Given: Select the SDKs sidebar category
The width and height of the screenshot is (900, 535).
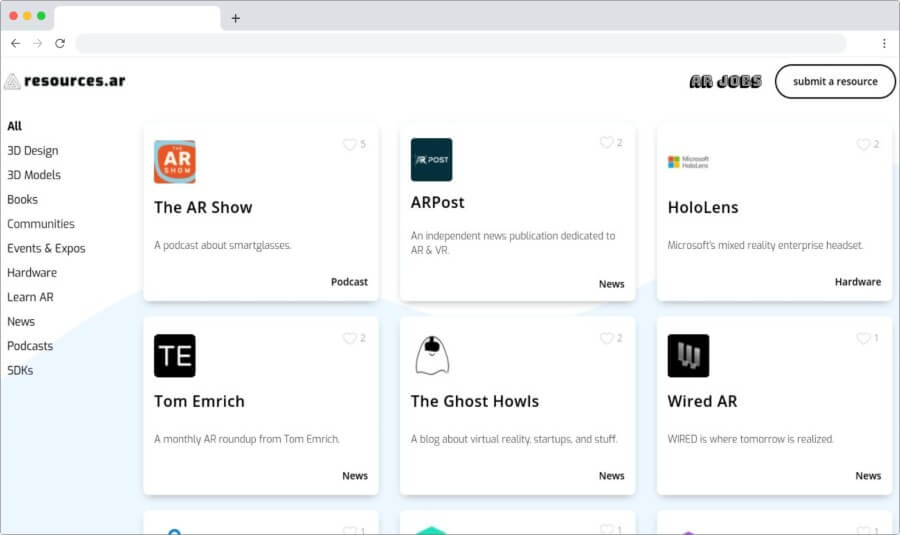Looking at the screenshot, I should (20, 371).
